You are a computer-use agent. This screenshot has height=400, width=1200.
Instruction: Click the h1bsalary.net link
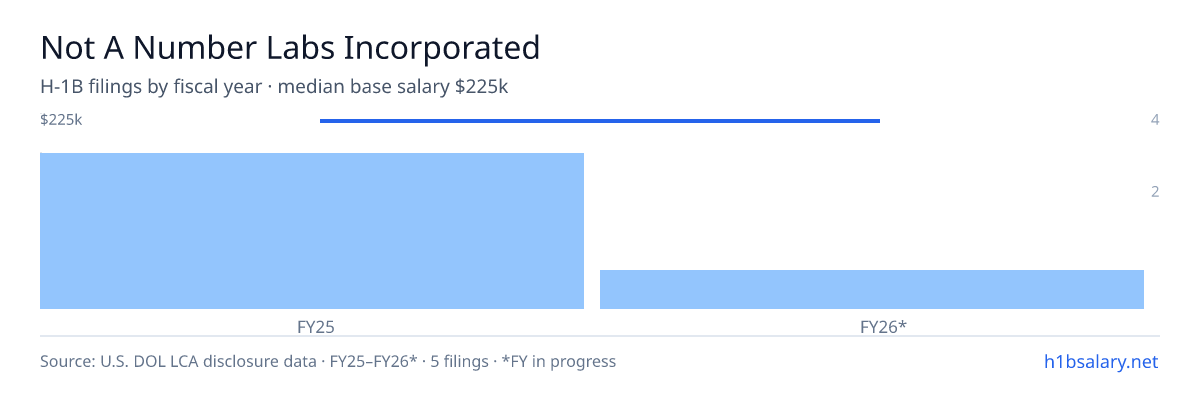pos(1101,361)
